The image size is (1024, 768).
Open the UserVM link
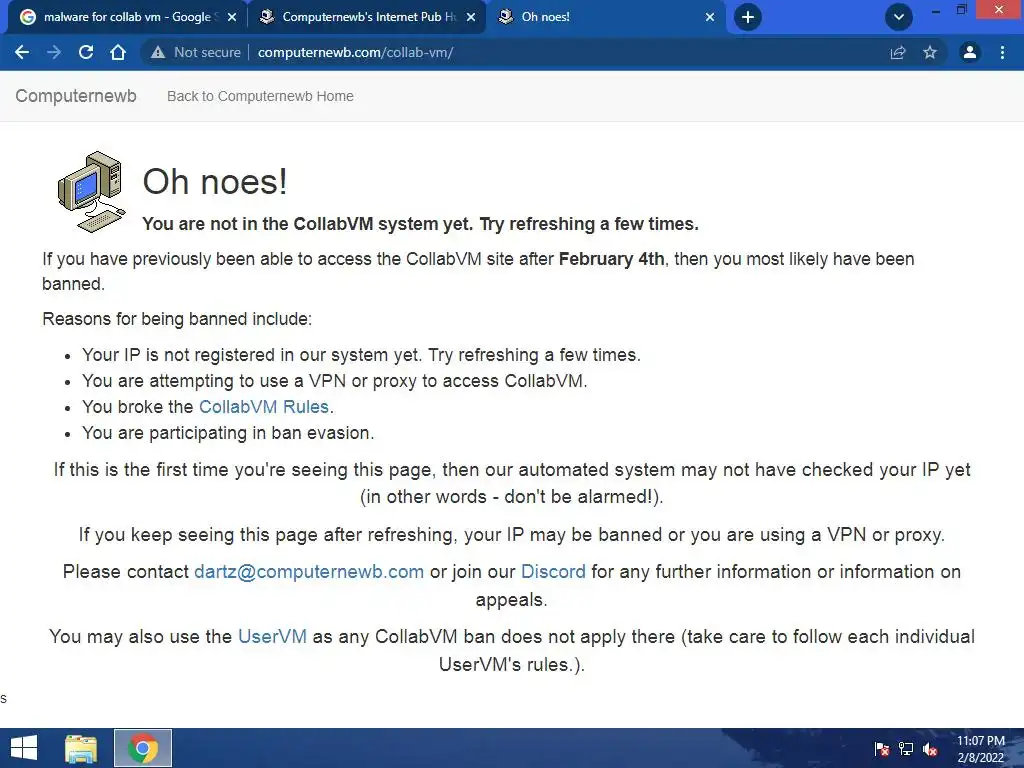pyautogui.click(x=272, y=636)
